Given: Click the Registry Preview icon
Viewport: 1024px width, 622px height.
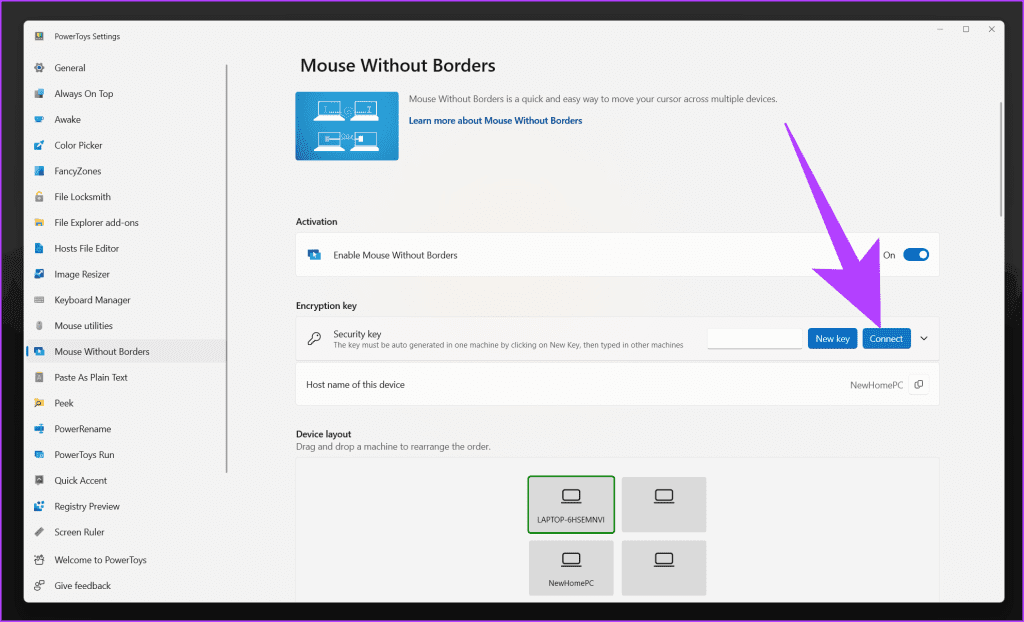Looking at the screenshot, I should click(39, 506).
